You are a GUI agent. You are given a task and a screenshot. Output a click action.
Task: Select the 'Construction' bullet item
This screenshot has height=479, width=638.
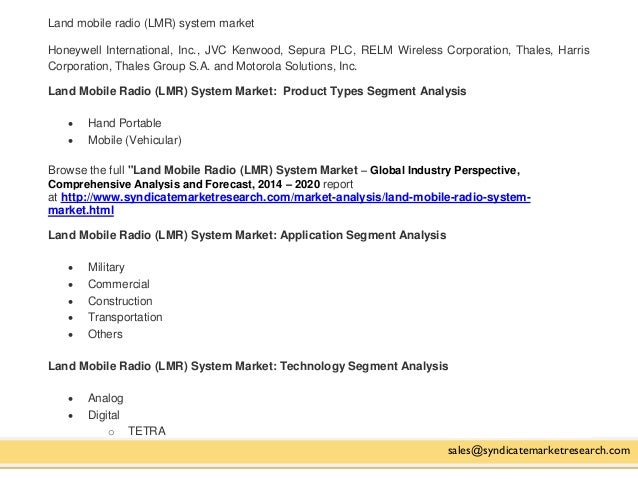click(x=120, y=301)
